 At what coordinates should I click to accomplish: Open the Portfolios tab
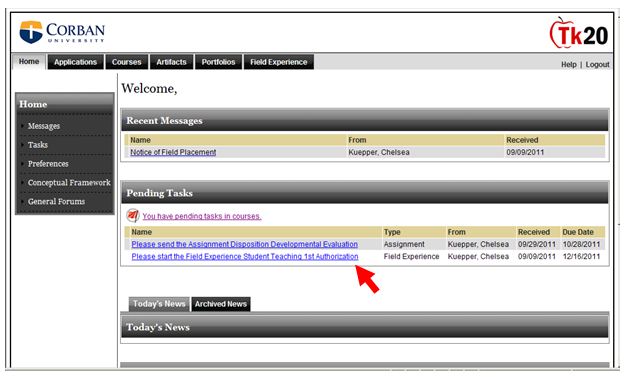point(218,62)
